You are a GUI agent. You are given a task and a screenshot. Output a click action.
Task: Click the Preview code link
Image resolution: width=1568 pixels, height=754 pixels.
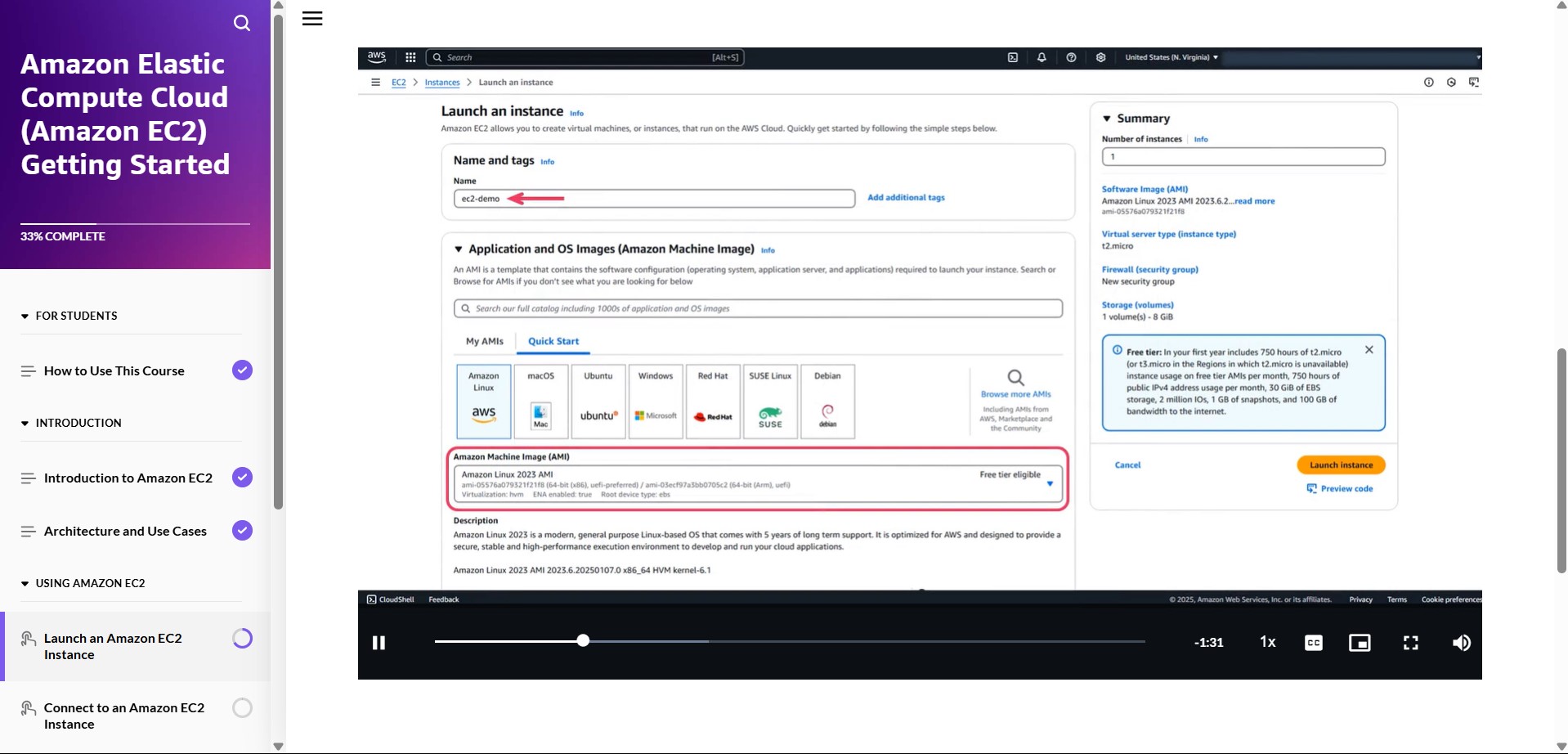click(1340, 489)
